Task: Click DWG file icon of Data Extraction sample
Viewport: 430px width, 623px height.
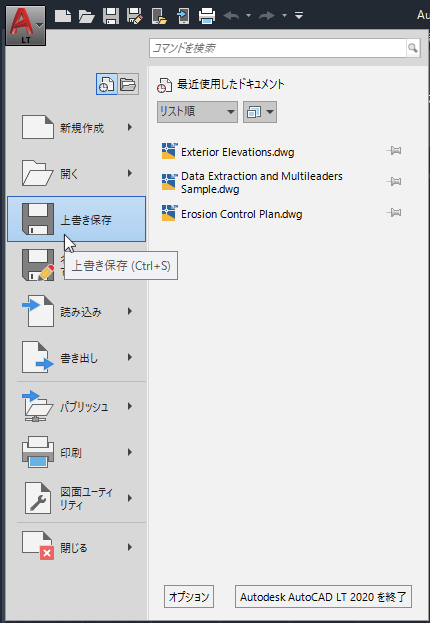Action: tap(169, 182)
